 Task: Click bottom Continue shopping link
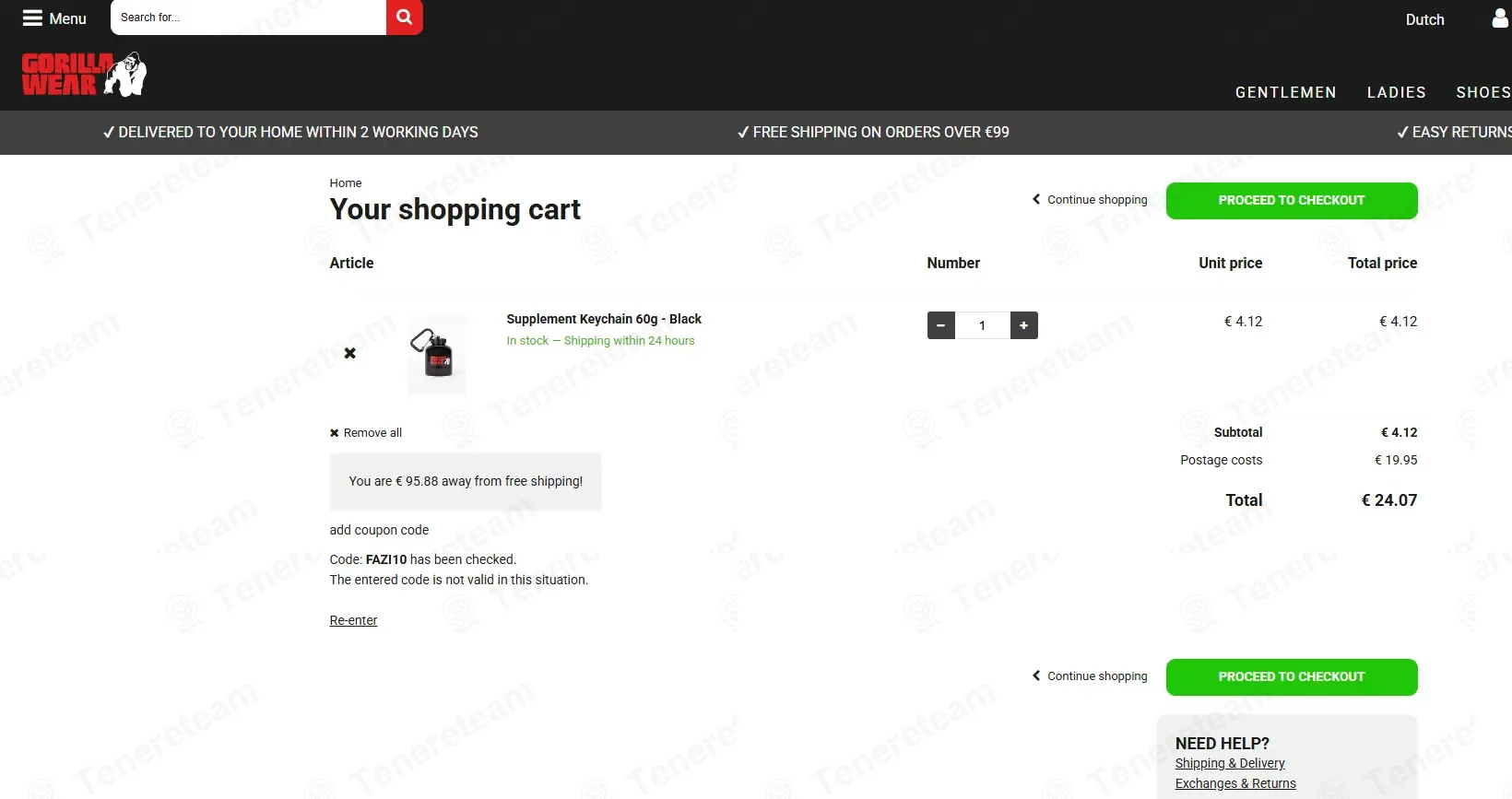pos(1090,676)
